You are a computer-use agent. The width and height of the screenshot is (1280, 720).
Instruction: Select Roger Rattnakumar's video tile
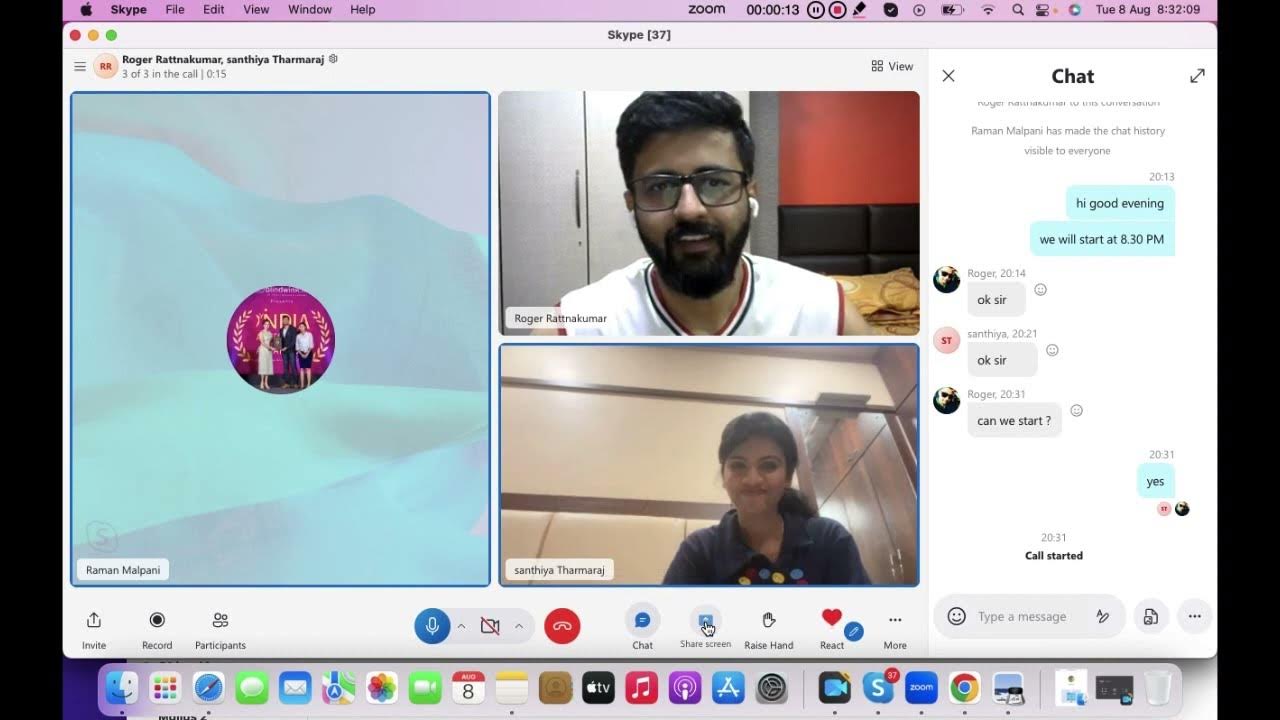tap(709, 213)
